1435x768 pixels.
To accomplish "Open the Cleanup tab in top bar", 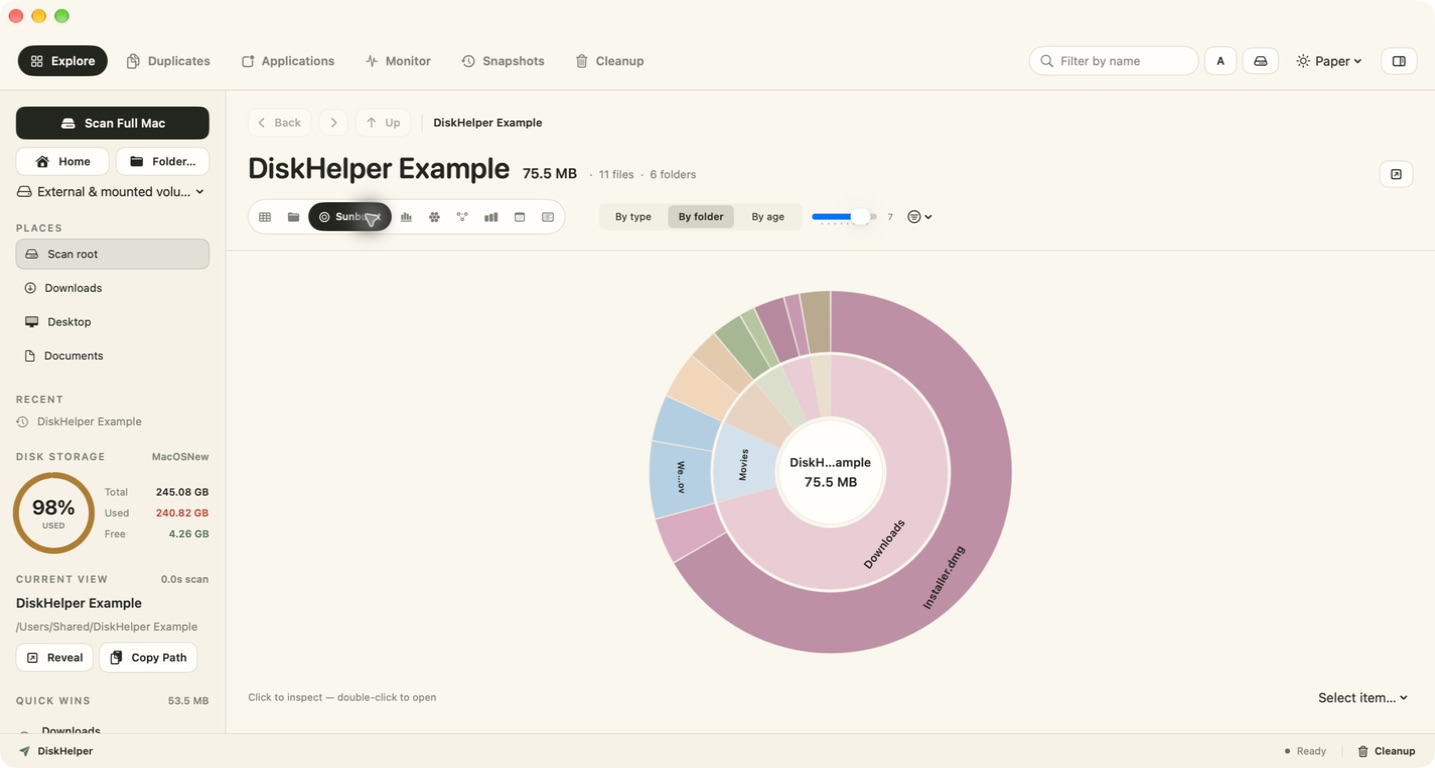I will tap(609, 61).
